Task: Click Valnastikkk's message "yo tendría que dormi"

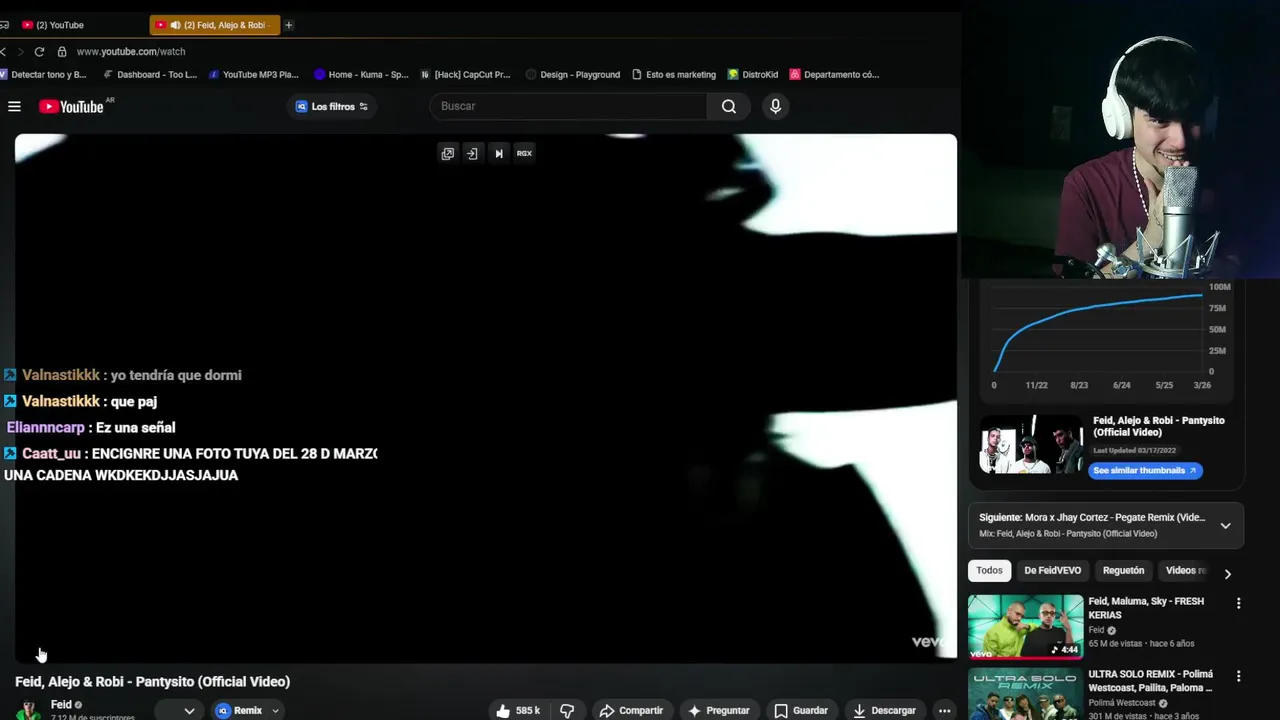Action: [176, 375]
